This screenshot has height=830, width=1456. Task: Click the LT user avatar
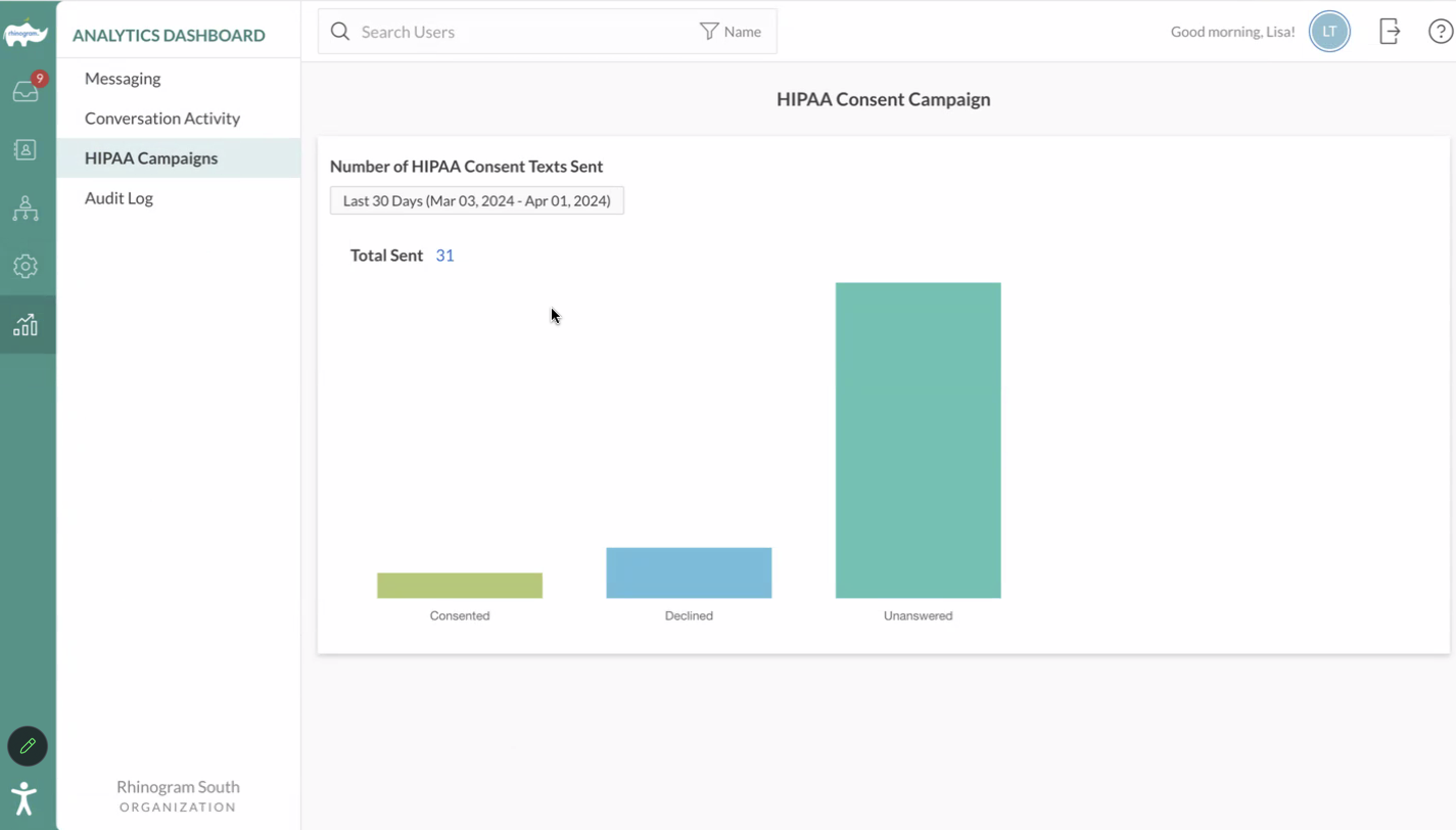pos(1329,31)
